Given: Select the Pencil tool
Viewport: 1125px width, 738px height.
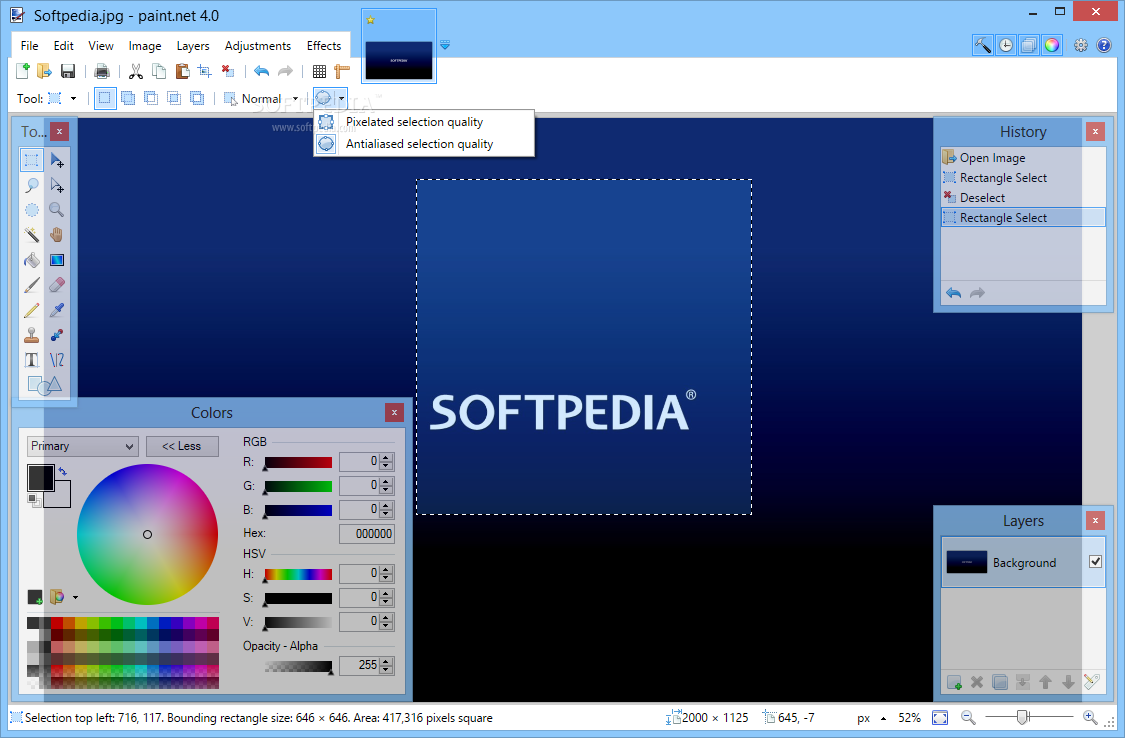Looking at the screenshot, I should (32, 310).
